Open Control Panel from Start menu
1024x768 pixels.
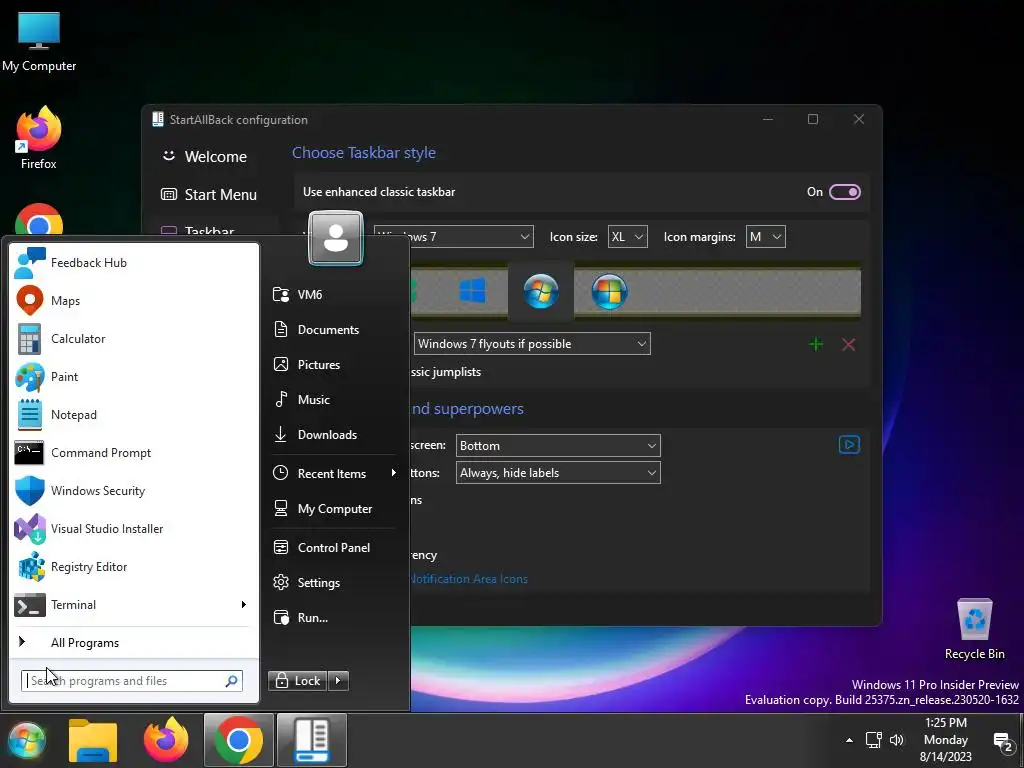tap(335, 547)
